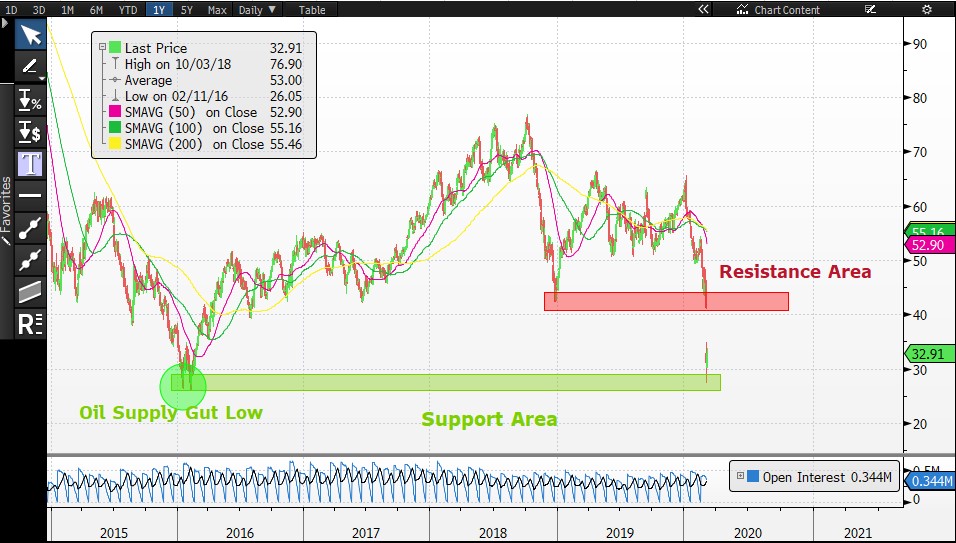Select the arrow pointer tool

(30, 35)
